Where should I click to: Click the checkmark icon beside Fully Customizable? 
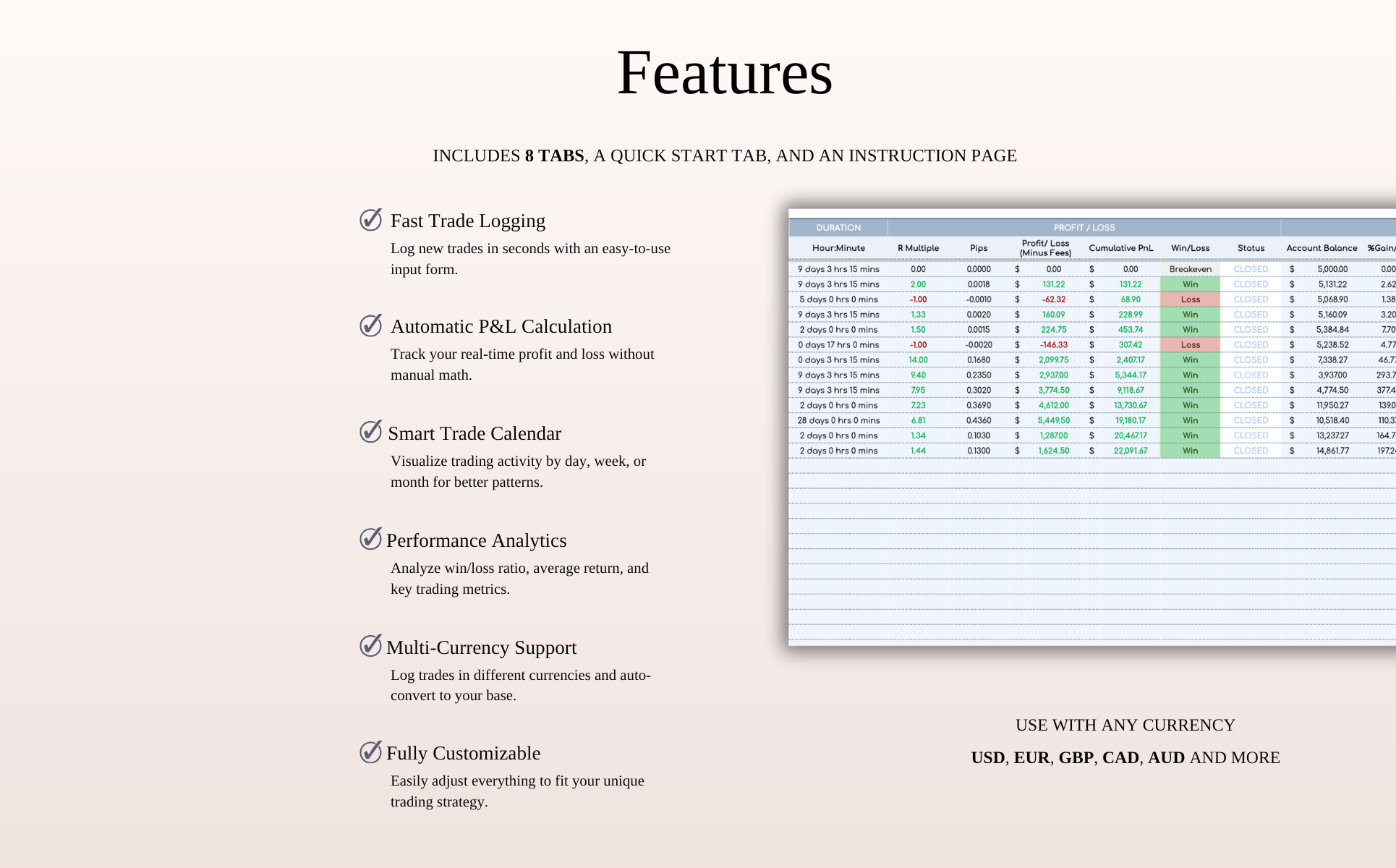(370, 752)
